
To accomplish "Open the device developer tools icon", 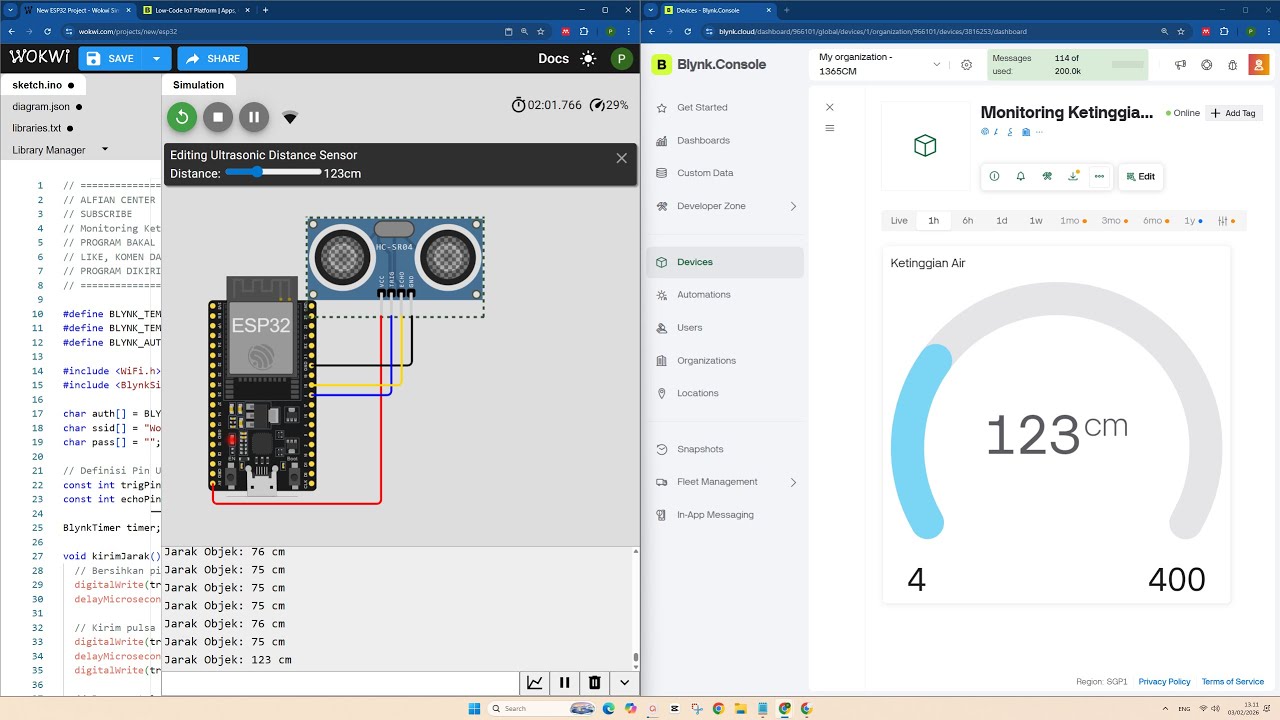I will point(1047,176).
